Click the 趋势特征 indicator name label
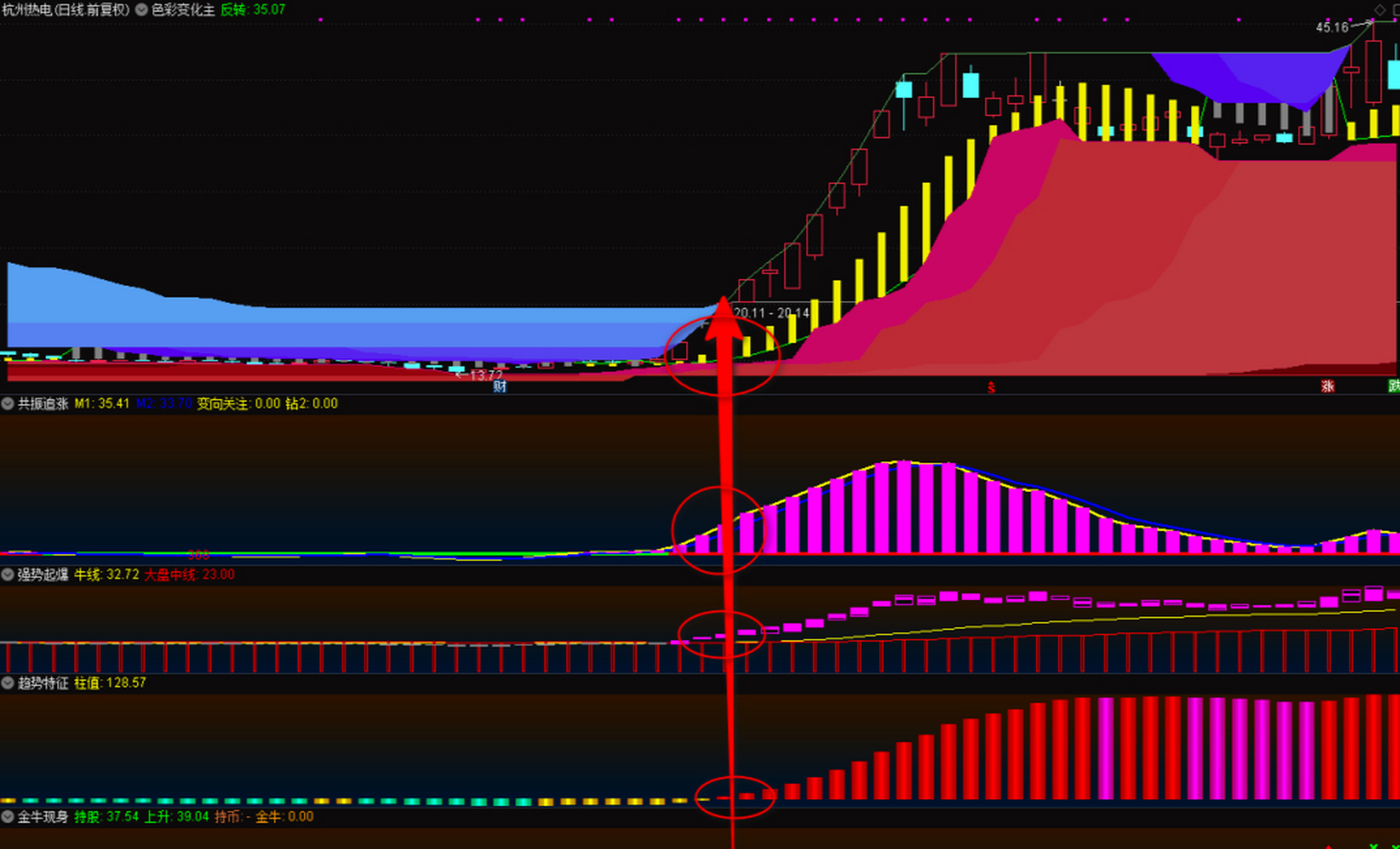The width and height of the screenshot is (1400, 849). coord(43,683)
